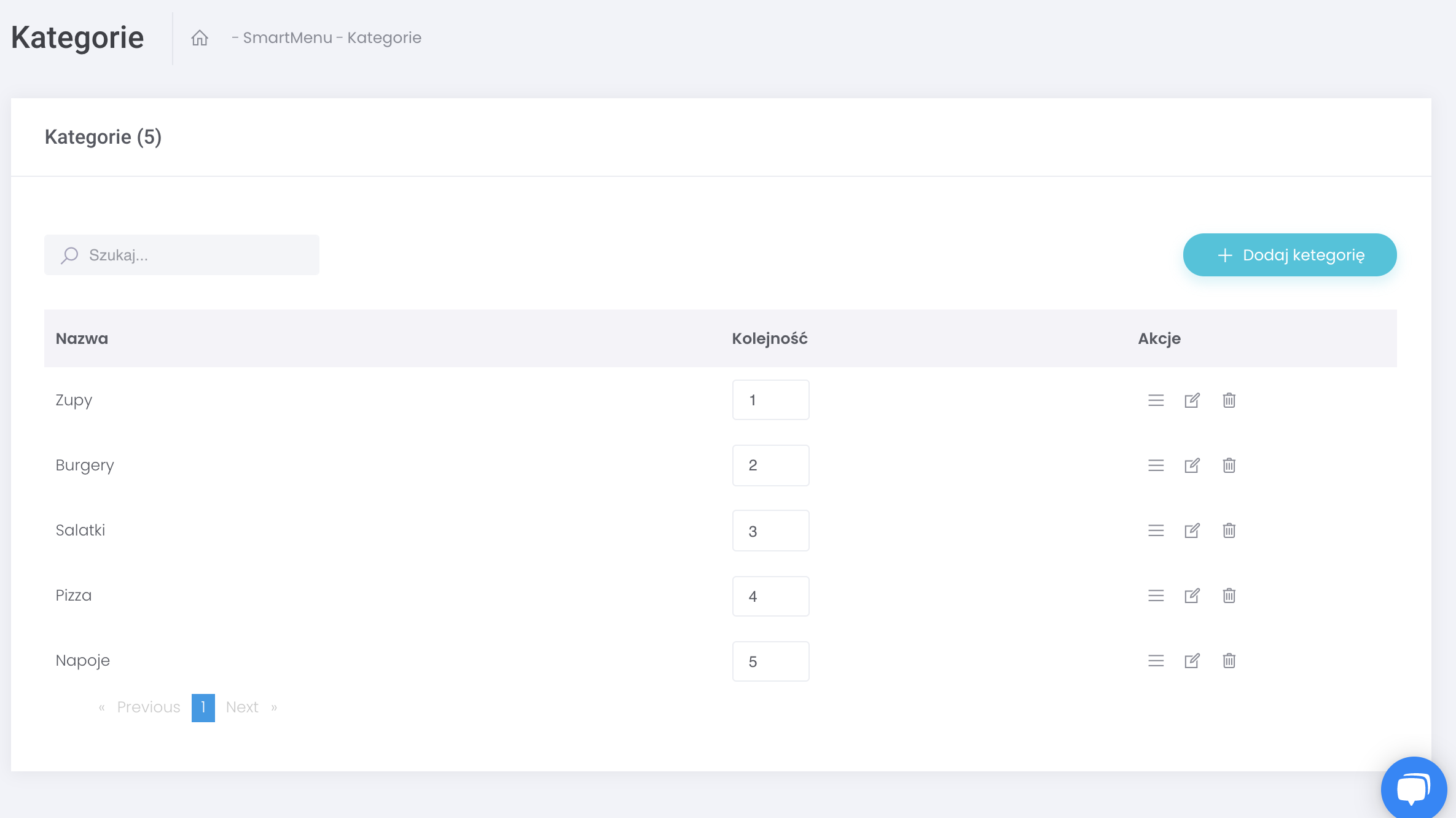This screenshot has width=1456, height=818.
Task: Click the reorder handle for Burgery
Action: (x=1156, y=465)
